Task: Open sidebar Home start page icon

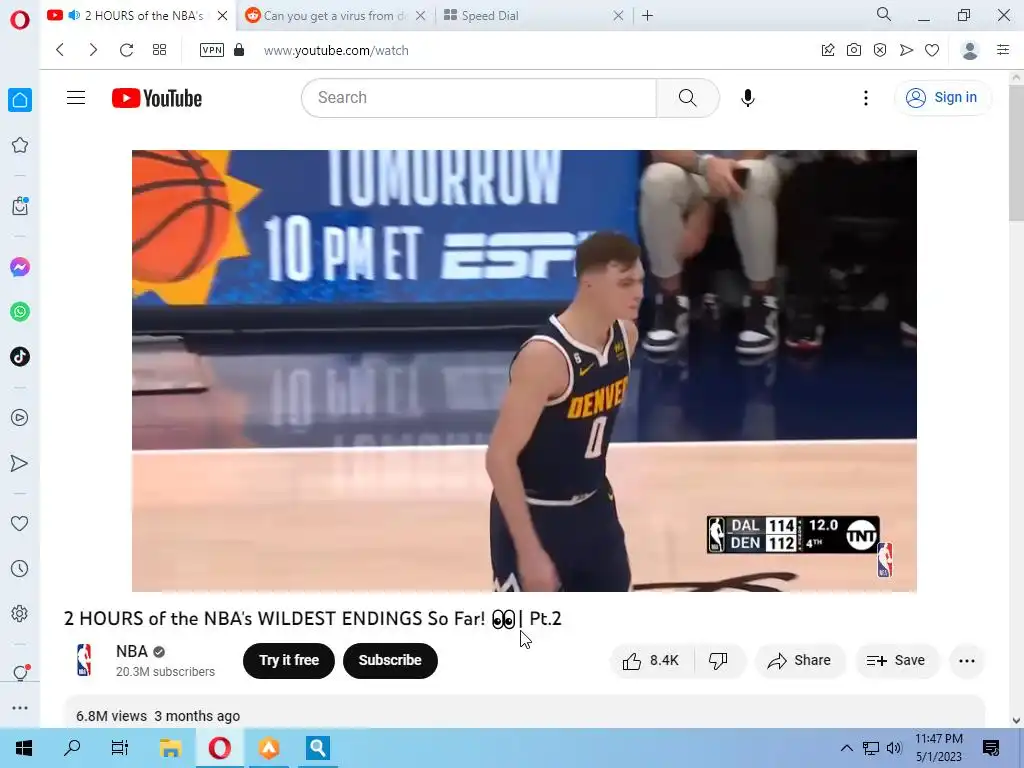Action: tap(20, 100)
